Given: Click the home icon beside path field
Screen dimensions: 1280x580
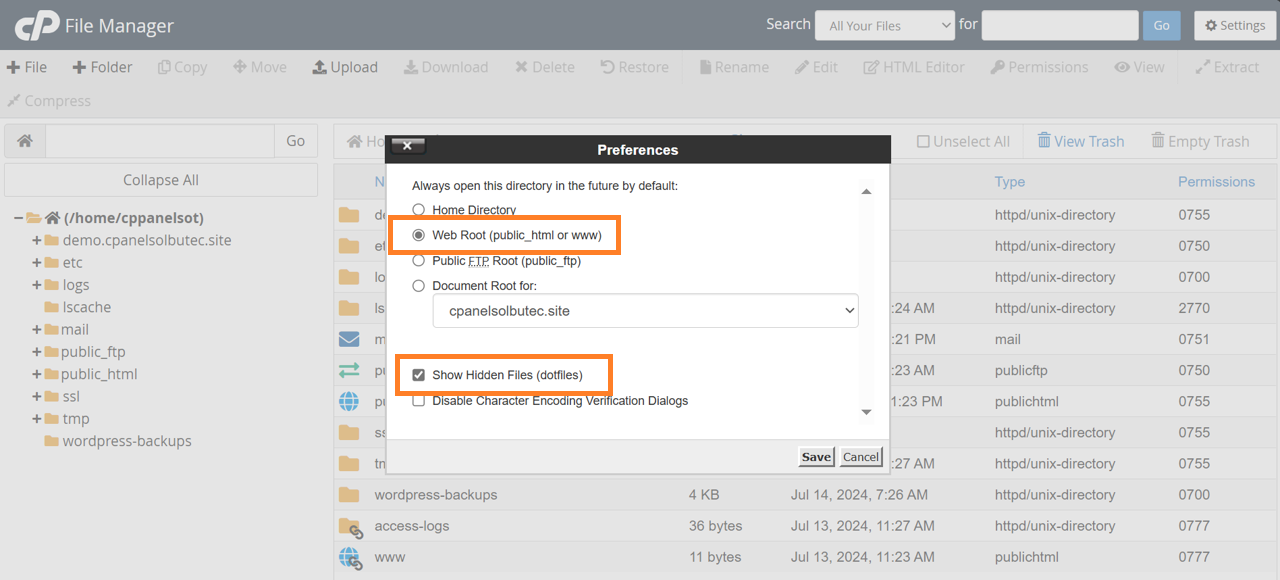Looking at the screenshot, I should coord(25,141).
